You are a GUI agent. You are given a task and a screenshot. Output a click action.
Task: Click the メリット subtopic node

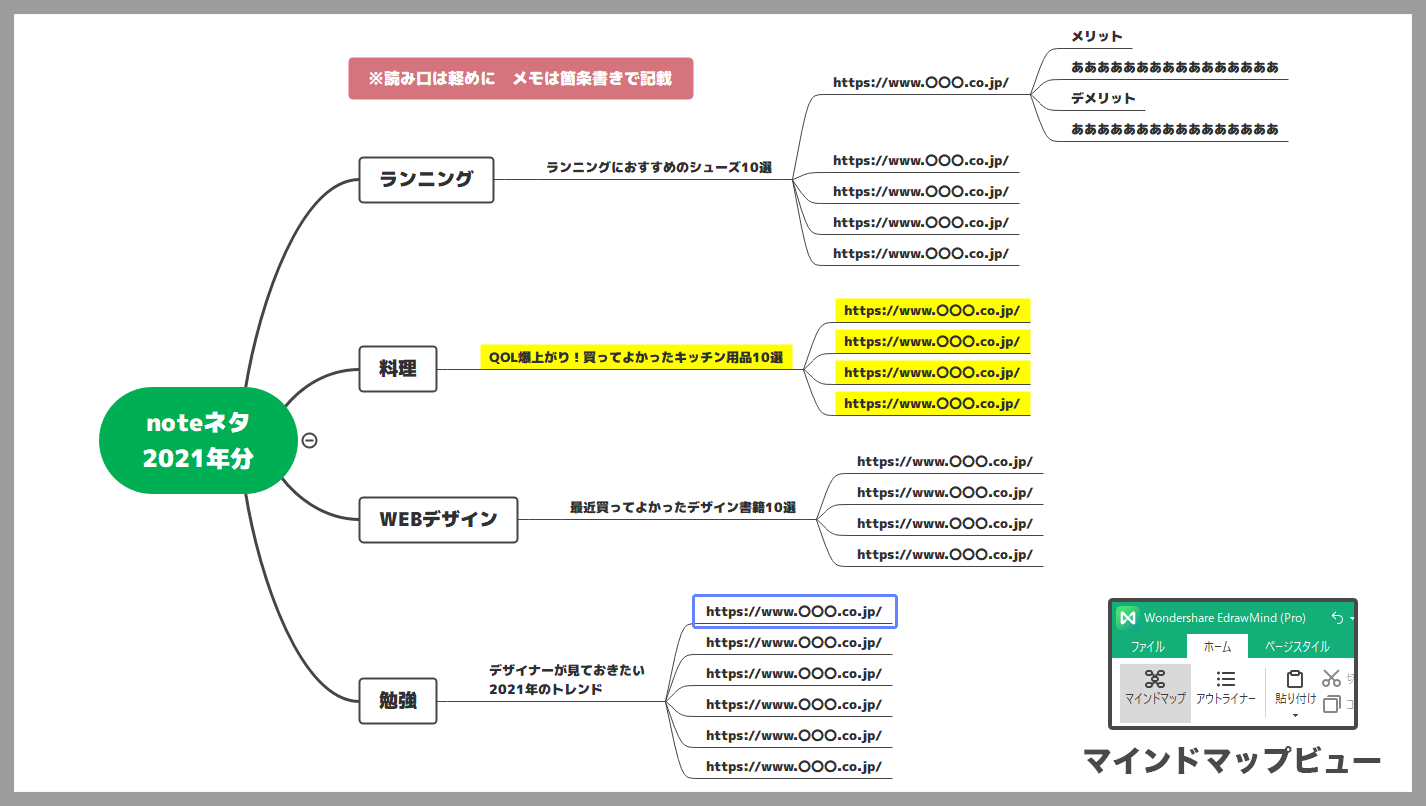pyautogui.click(x=1096, y=37)
